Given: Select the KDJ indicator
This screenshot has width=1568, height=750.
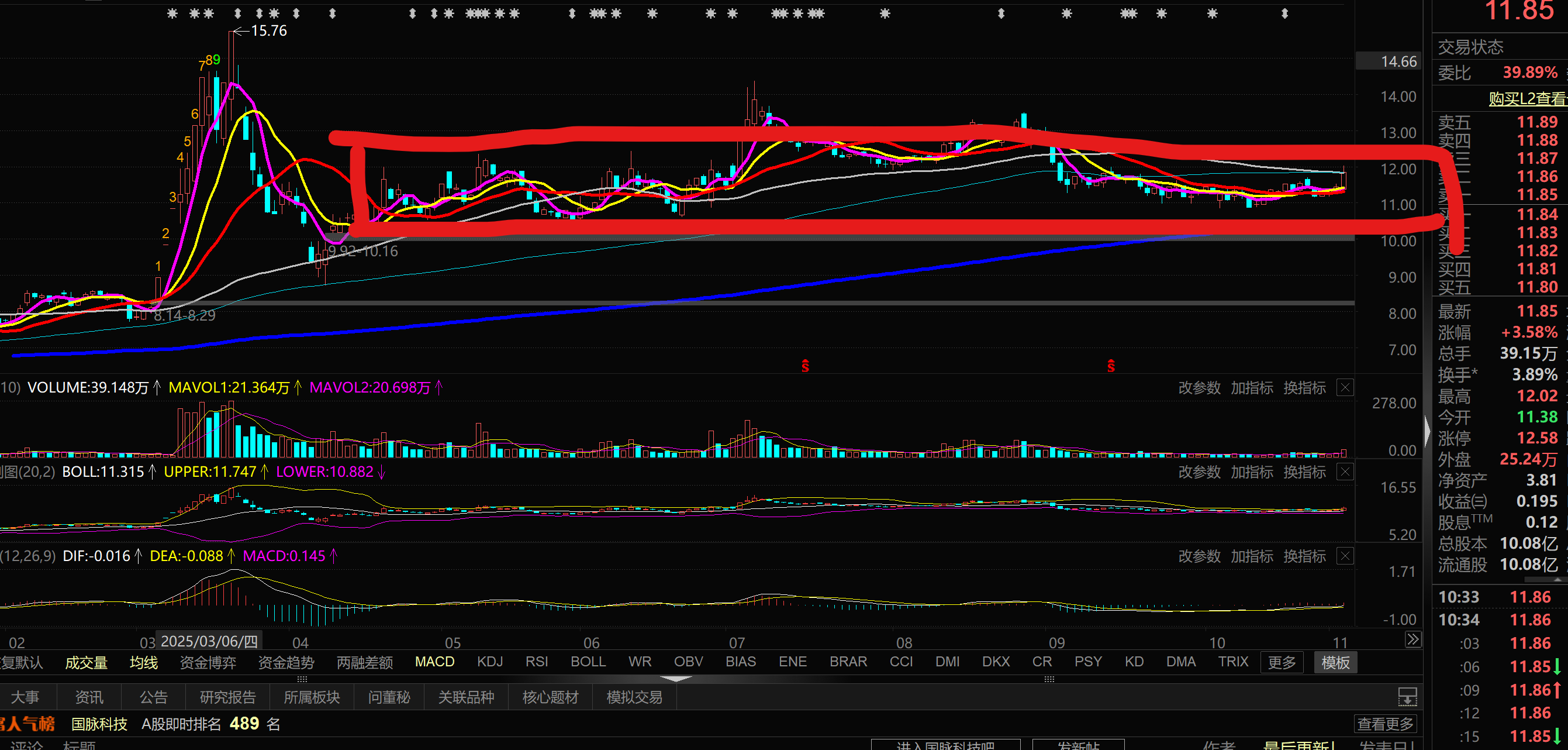Looking at the screenshot, I should pos(489,662).
